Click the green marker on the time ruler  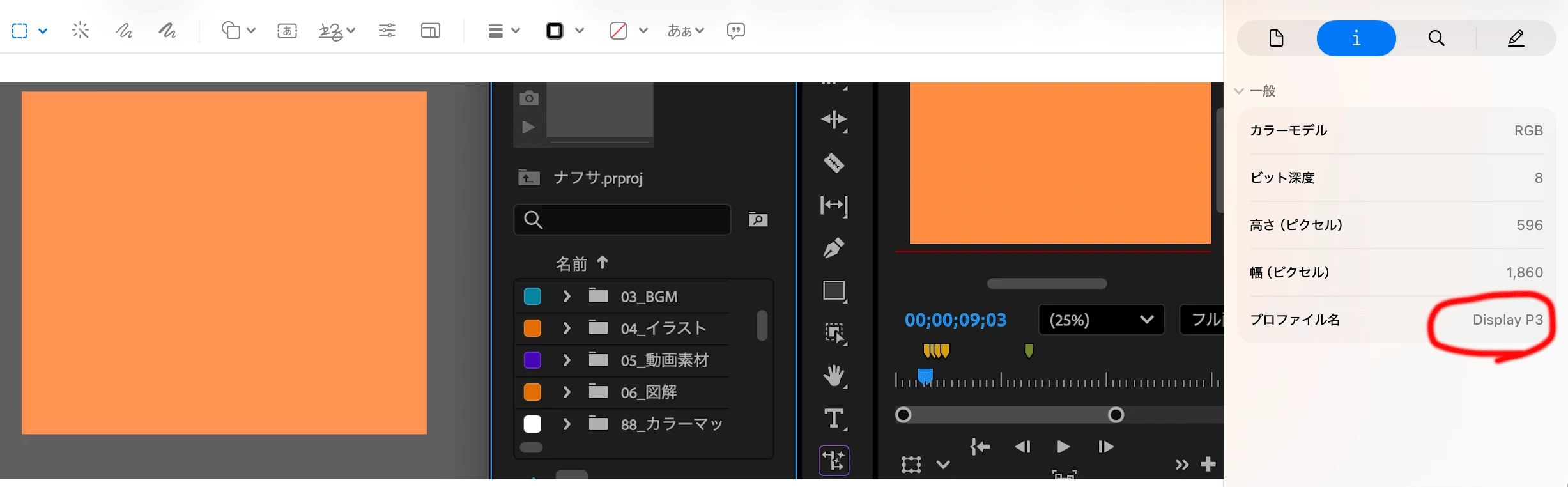click(1029, 351)
